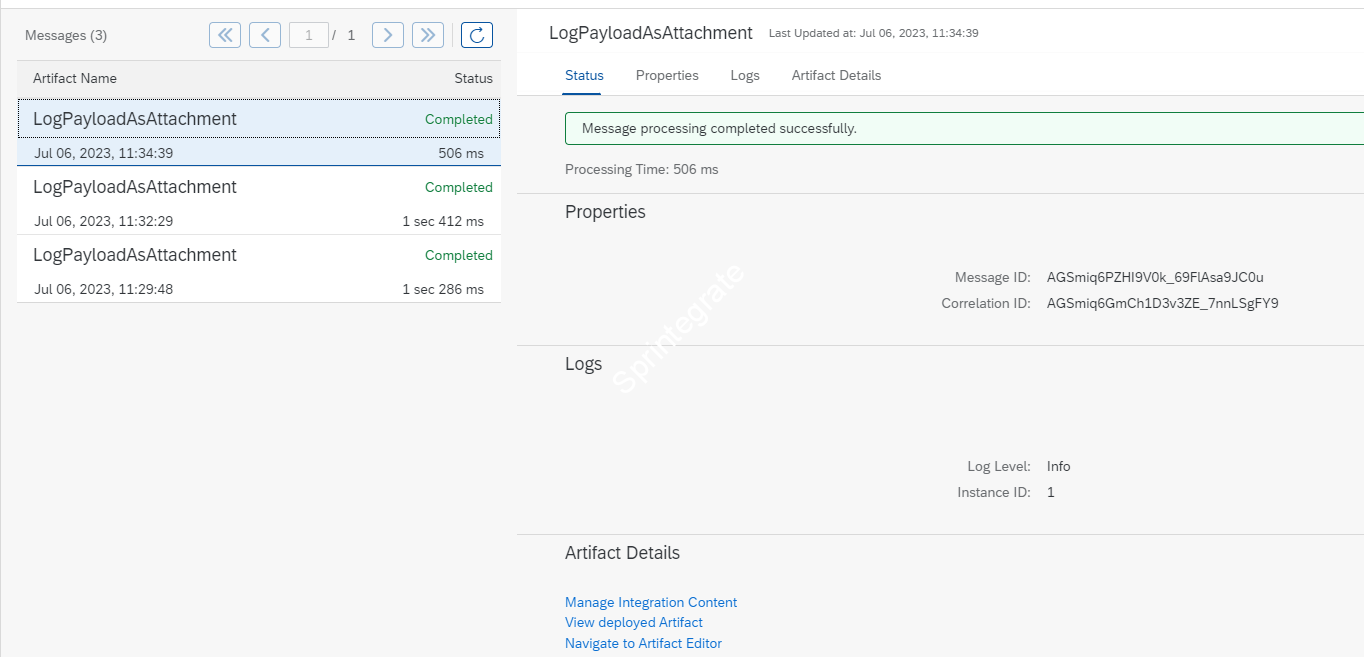
Task: Click the Artifact Name column header
Action: [75, 78]
